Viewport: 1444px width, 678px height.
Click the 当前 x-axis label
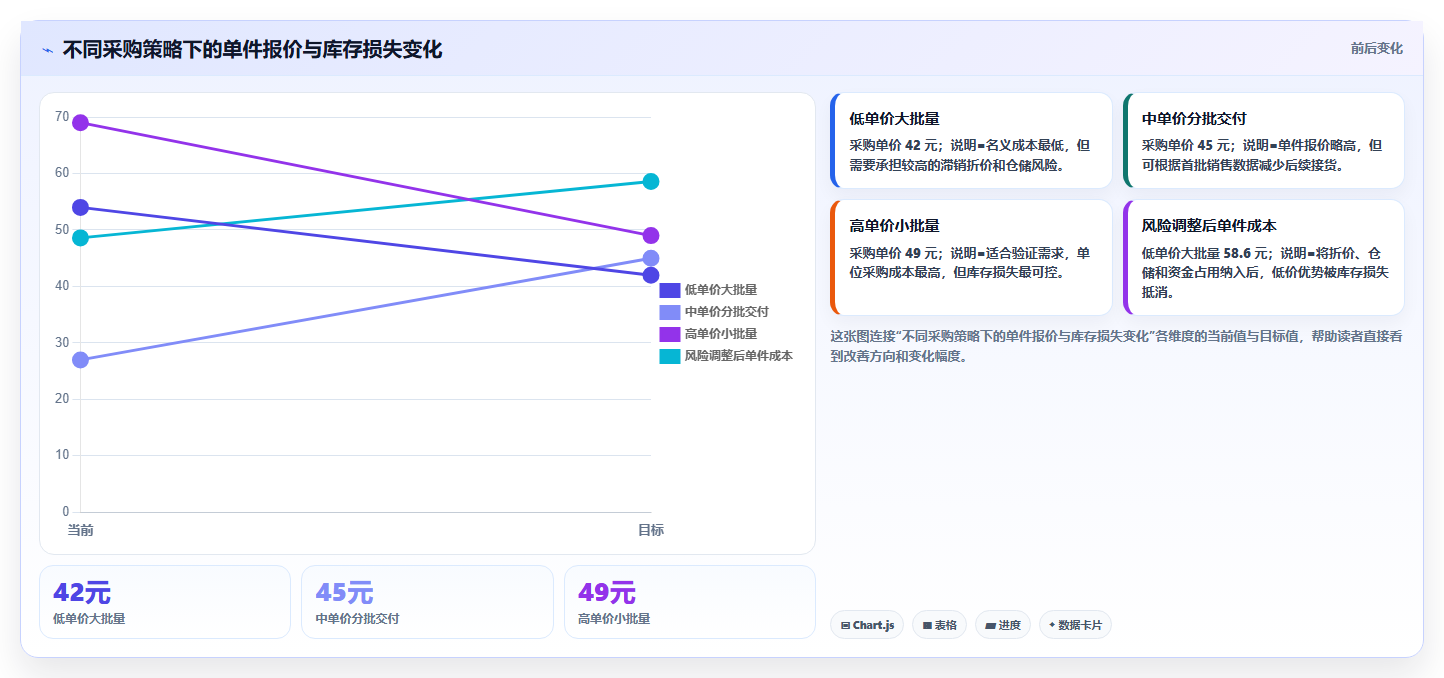80,530
